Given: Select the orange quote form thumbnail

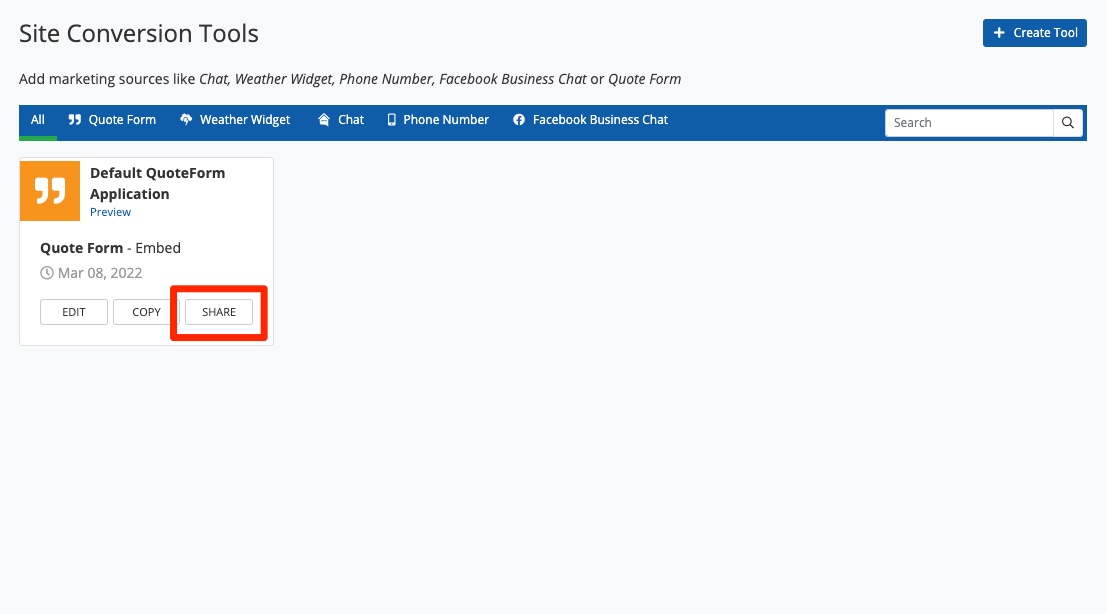Looking at the screenshot, I should click(x=50, y=190).
